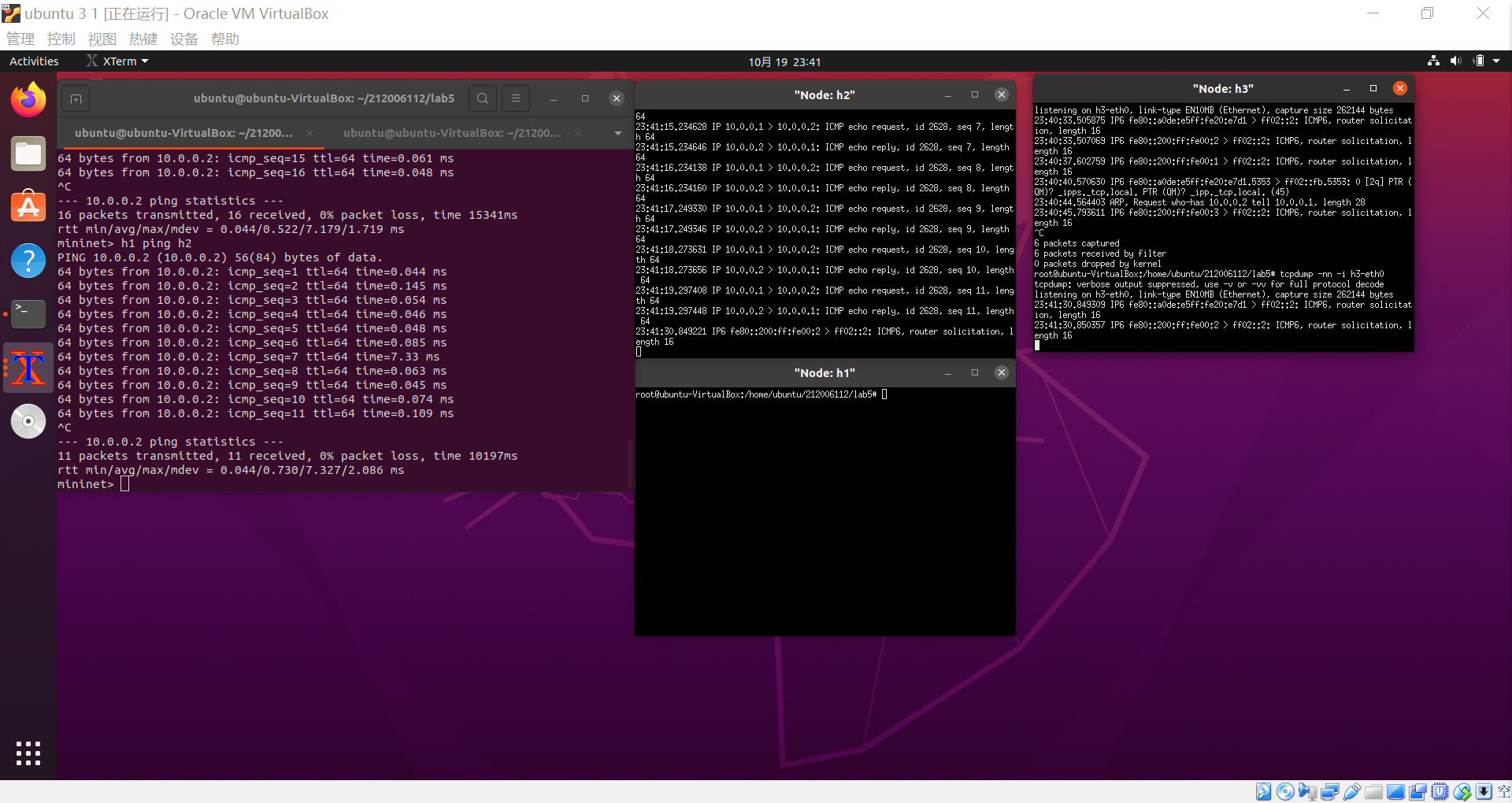Open the Help icon in the dock
This screenshot has height=803, width=1512.
point(28,261)
